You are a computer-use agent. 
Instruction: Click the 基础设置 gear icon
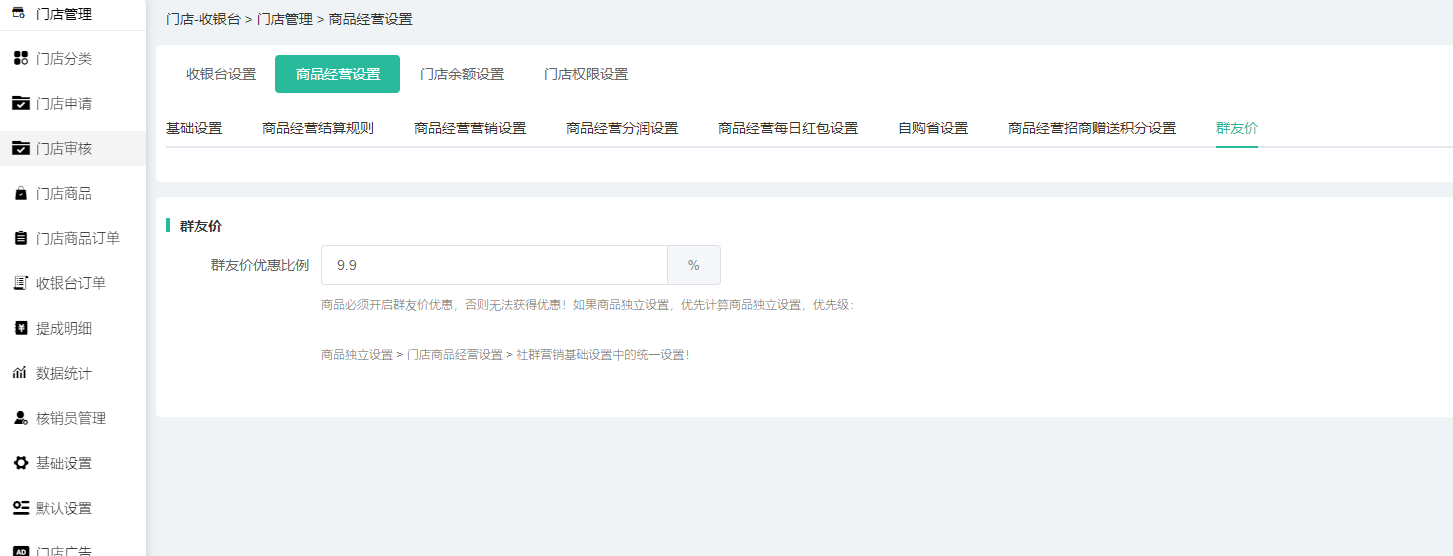(x=20, y=464)
